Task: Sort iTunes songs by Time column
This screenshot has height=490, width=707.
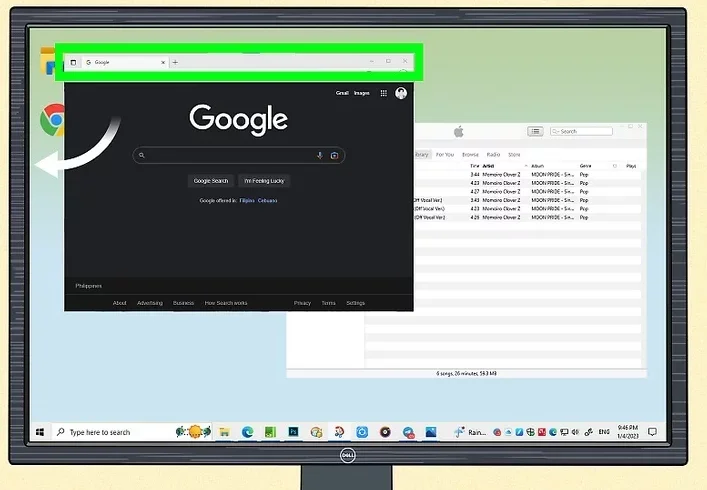Action: point(475,166)
